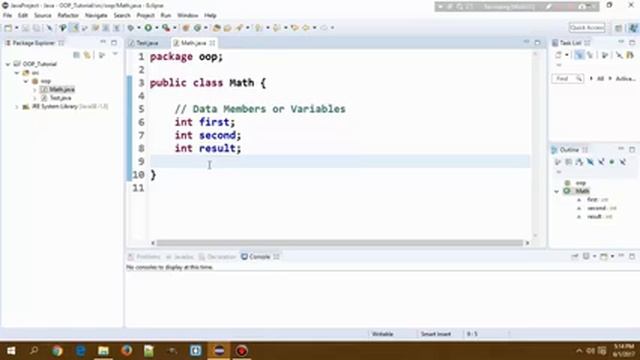640x360 pixels.
Task: Open the Project menu
Action: point(145,16)
